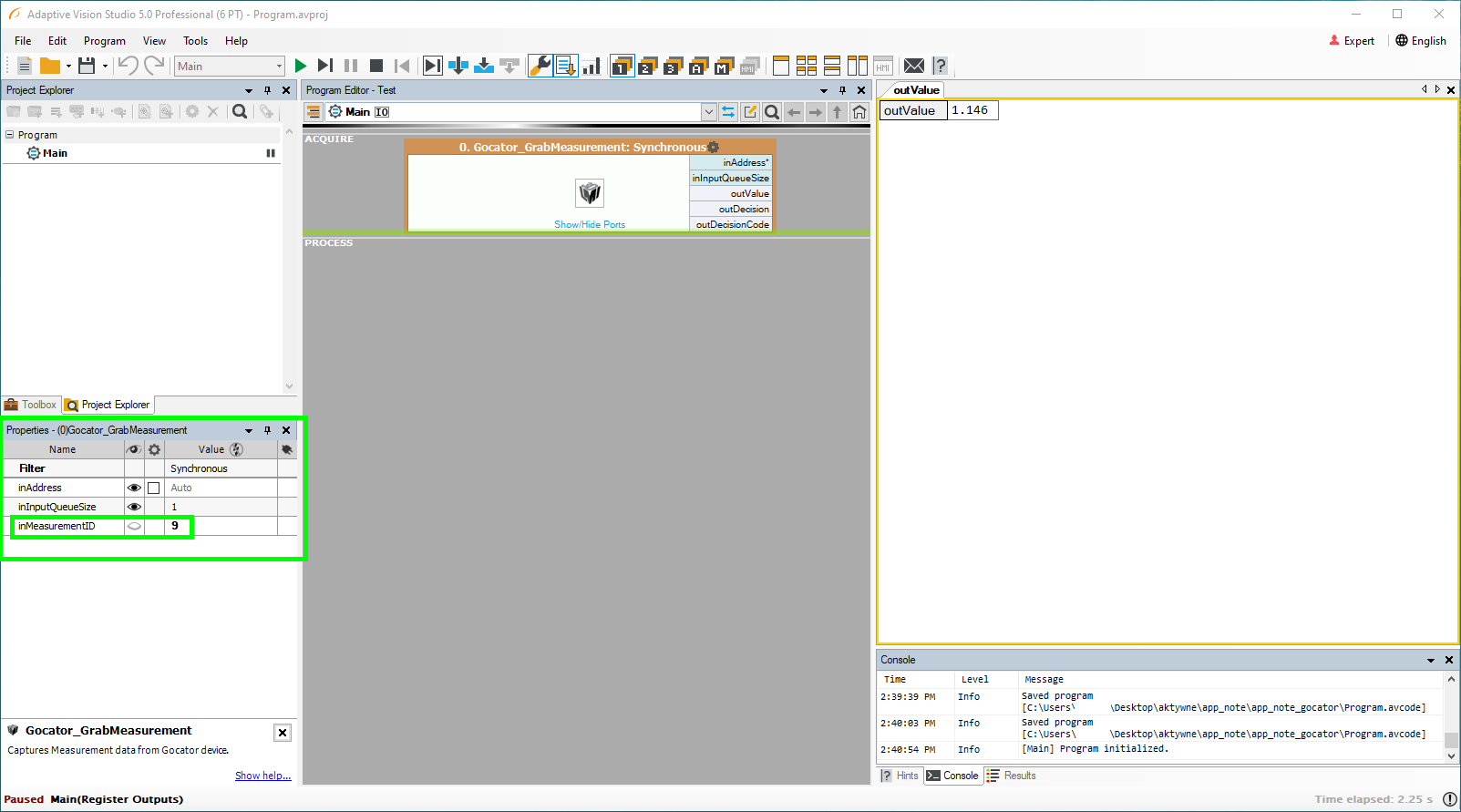Click the inMeasurementID value field
Image resolution: width=1461 pixels, height=812 pixels.
pyautogui.click(x=221, y=526)
